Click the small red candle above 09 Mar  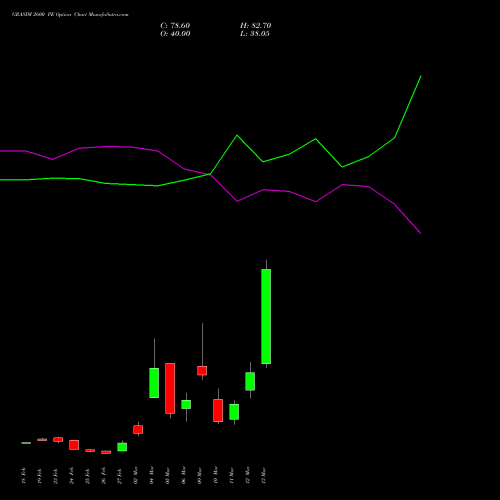202,371
